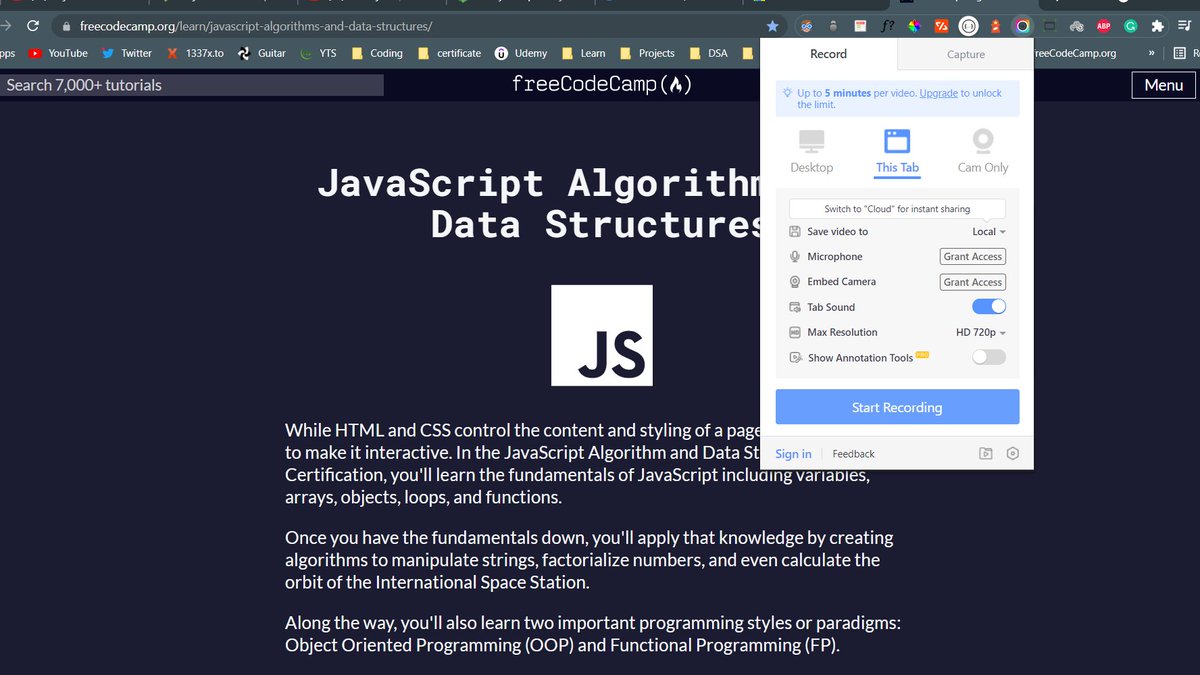Viewport: 1200px width, 675px height.
Task: Click the site lock icon in the address bar
Action: coord(66,26)
